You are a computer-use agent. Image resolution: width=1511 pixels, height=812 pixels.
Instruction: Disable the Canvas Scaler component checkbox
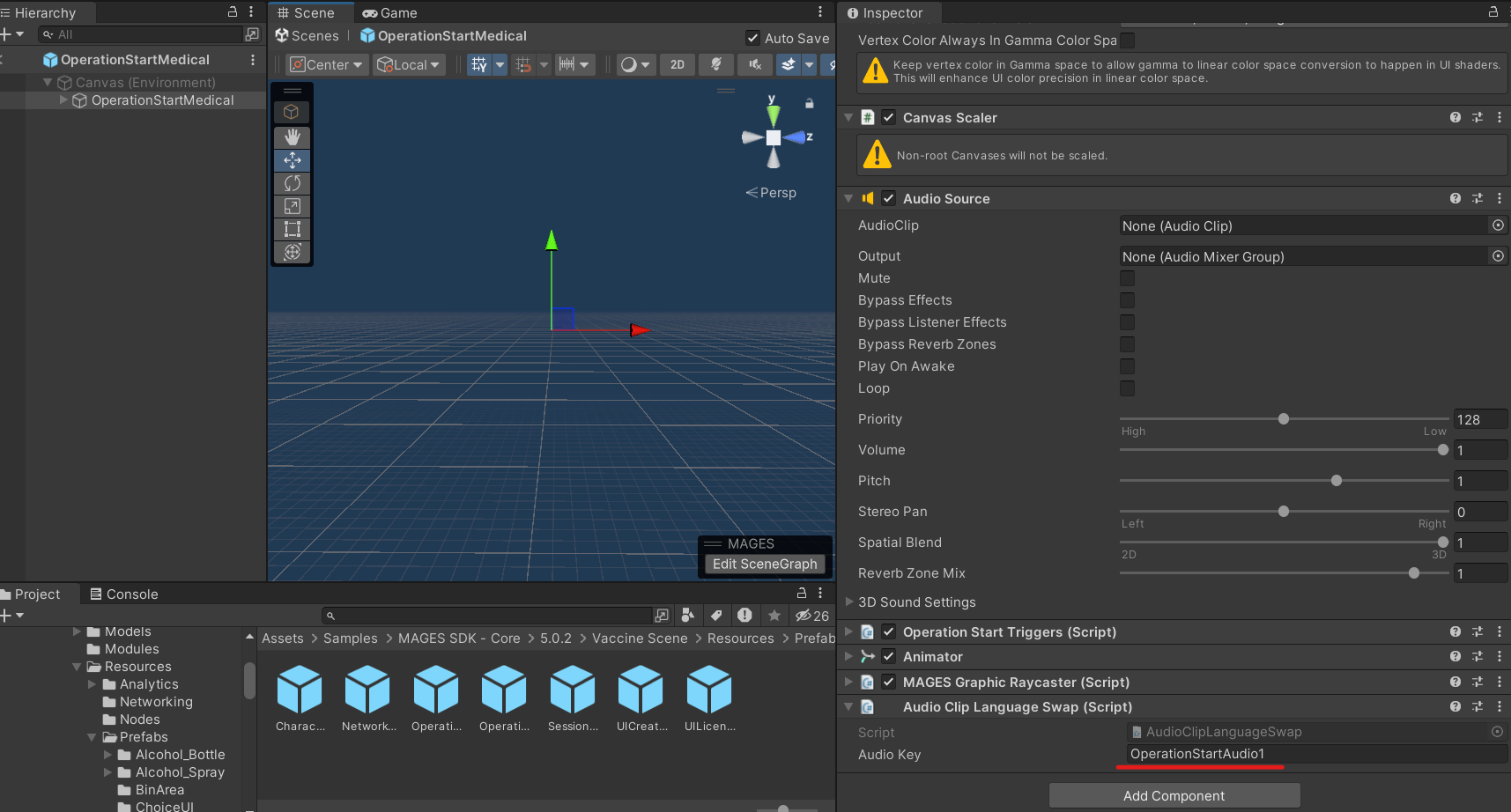pos(889,117)
